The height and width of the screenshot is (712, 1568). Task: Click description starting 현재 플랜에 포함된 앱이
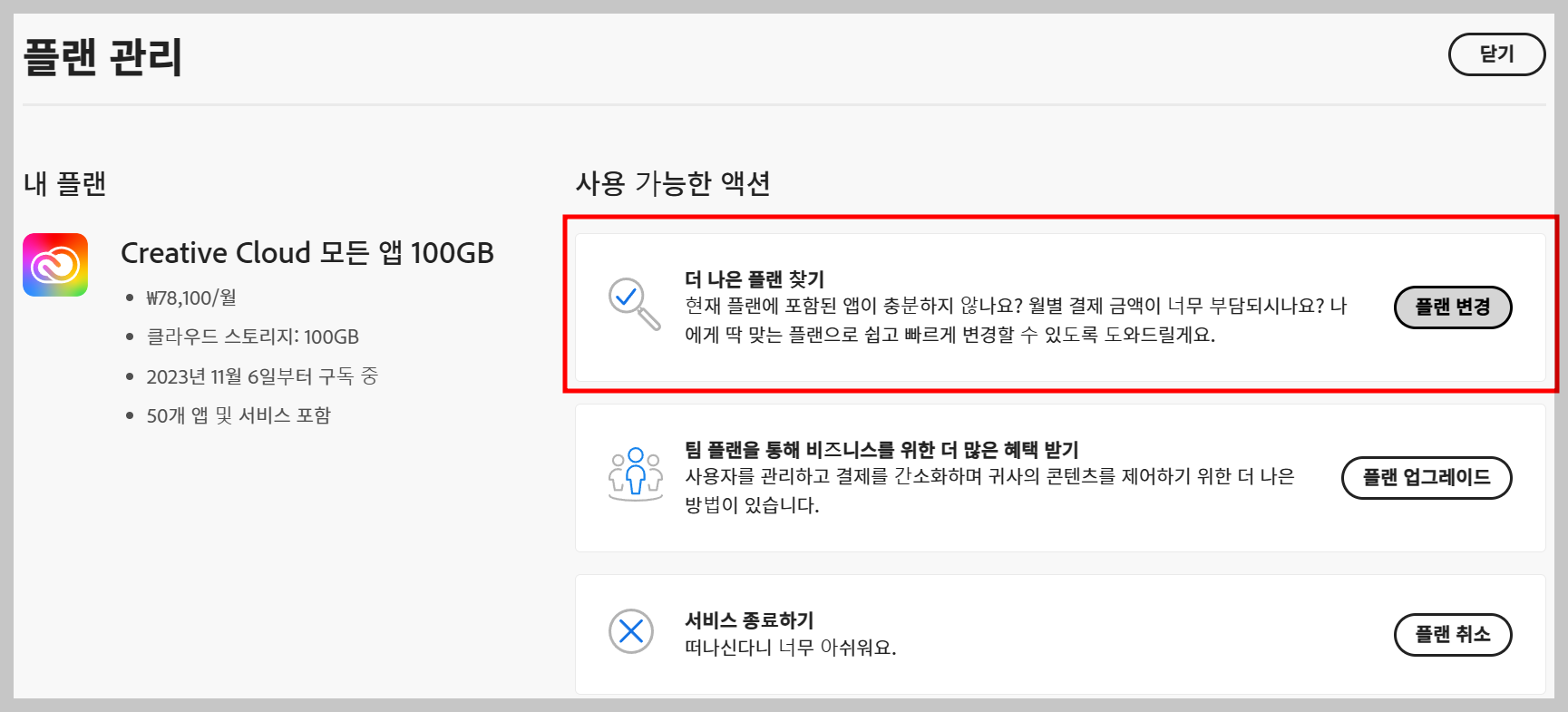click(x=1016, y=320)
